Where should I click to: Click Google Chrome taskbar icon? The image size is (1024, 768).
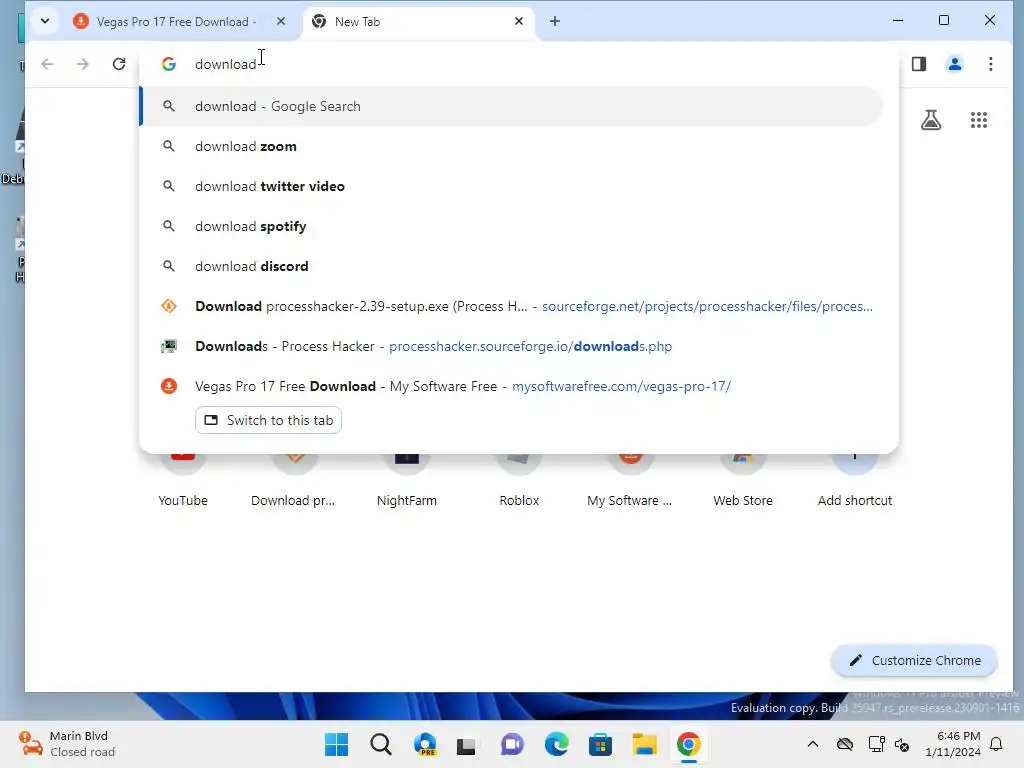coord(688,744)
